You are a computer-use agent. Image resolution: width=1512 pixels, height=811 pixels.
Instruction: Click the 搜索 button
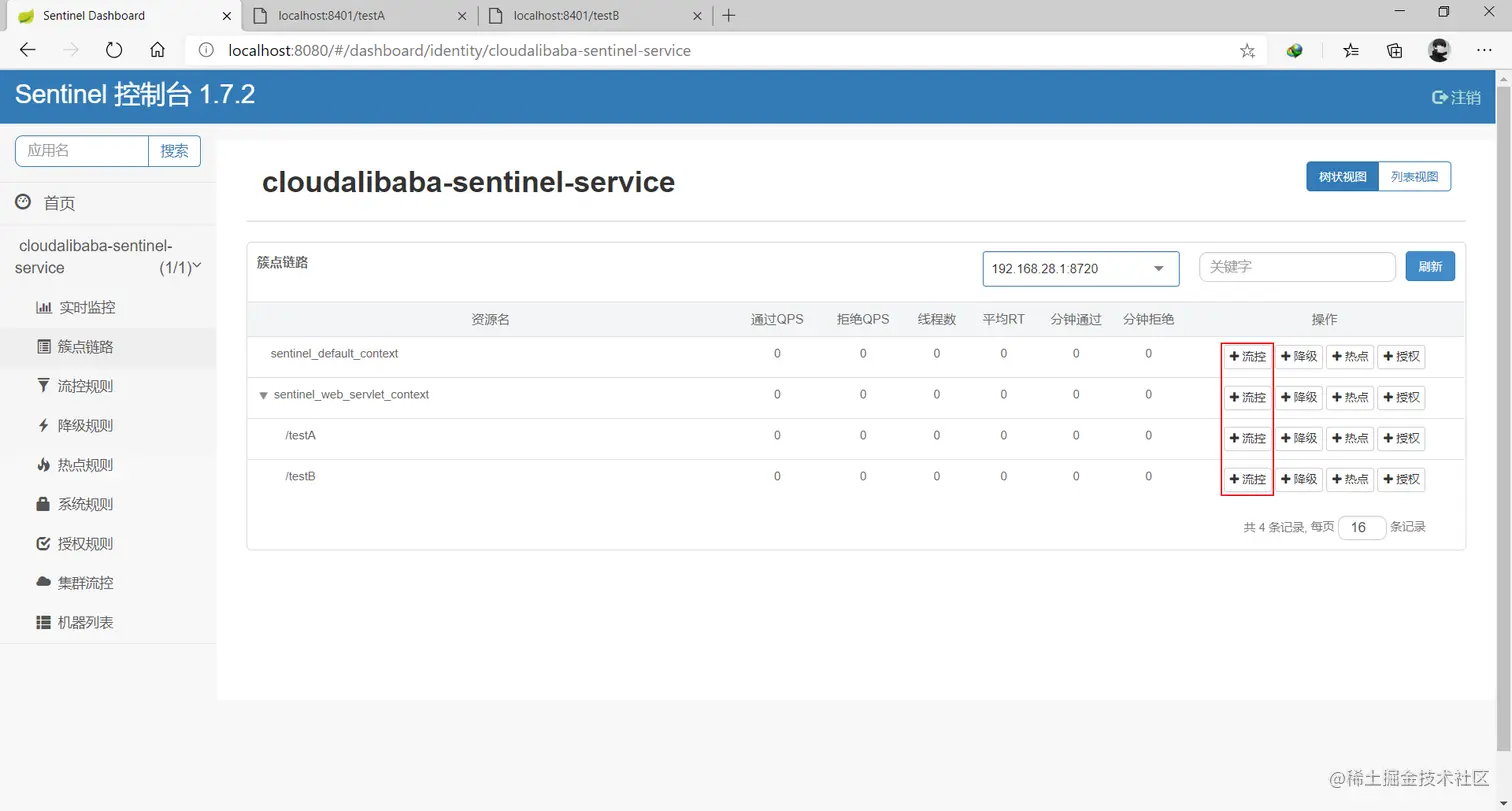(175, 151)
